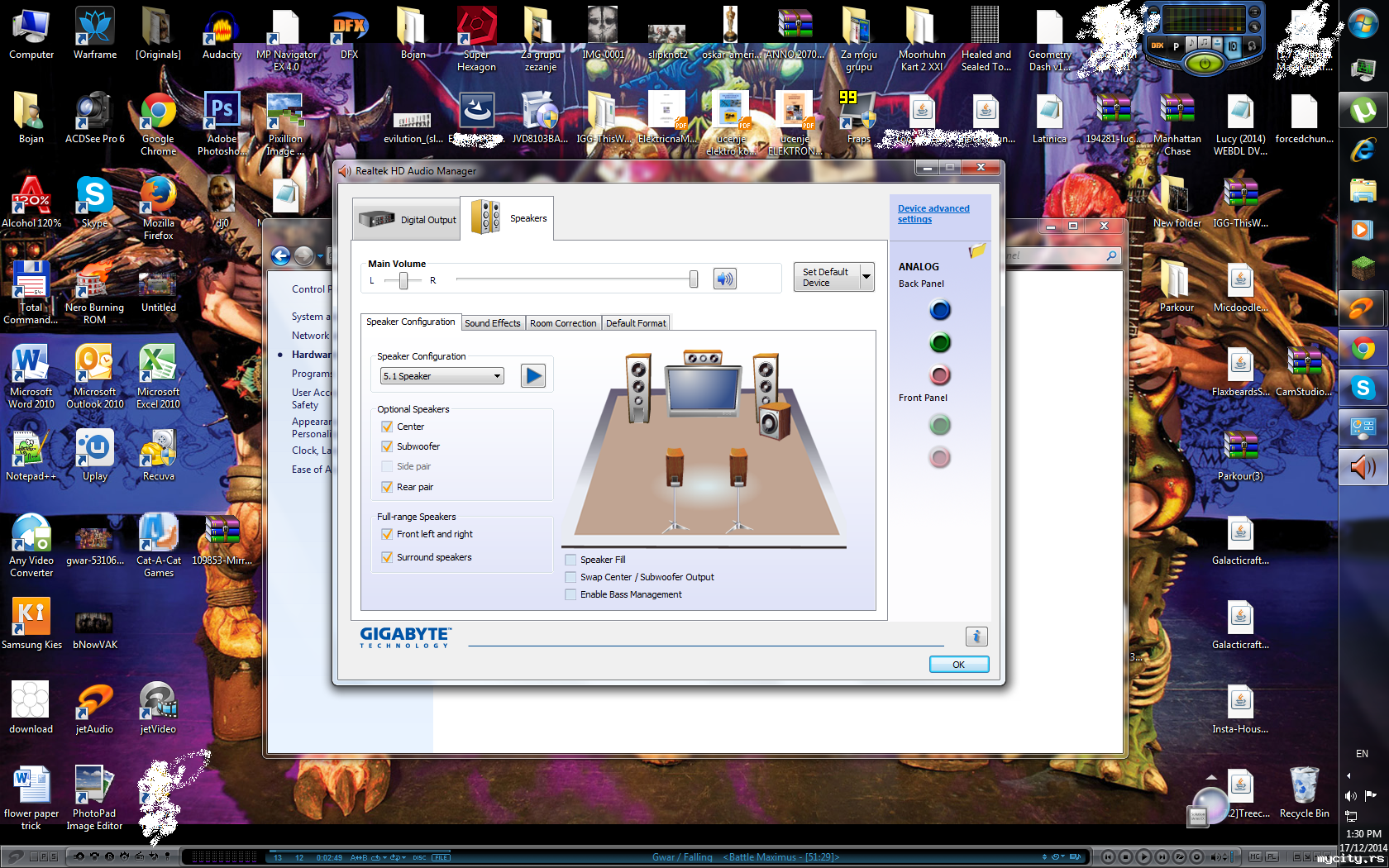Image resolution: width=1389 pixels, height=868 pixels.
Task: Open Programs category in Control Panel window
Action: pyautogui.click(x=312, y=374)
